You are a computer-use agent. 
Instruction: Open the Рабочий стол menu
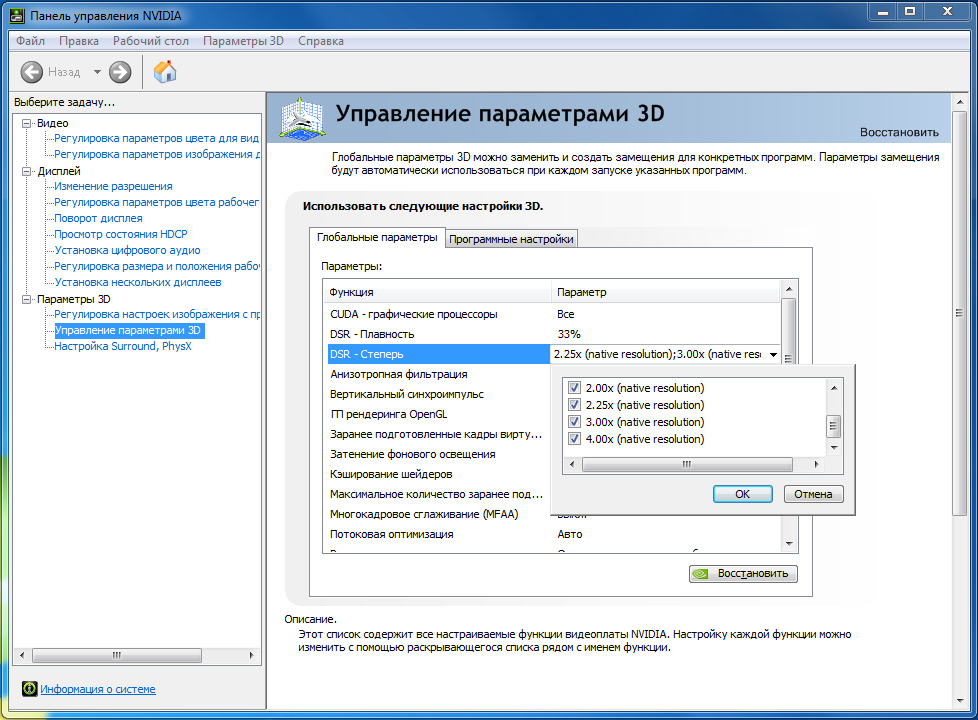pos(150,41)
